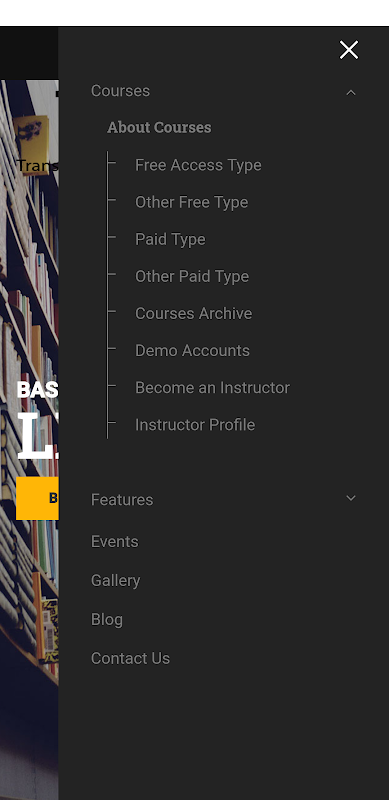Go to Events page
This screenshot has height=800, width=389.
[114, 541]
